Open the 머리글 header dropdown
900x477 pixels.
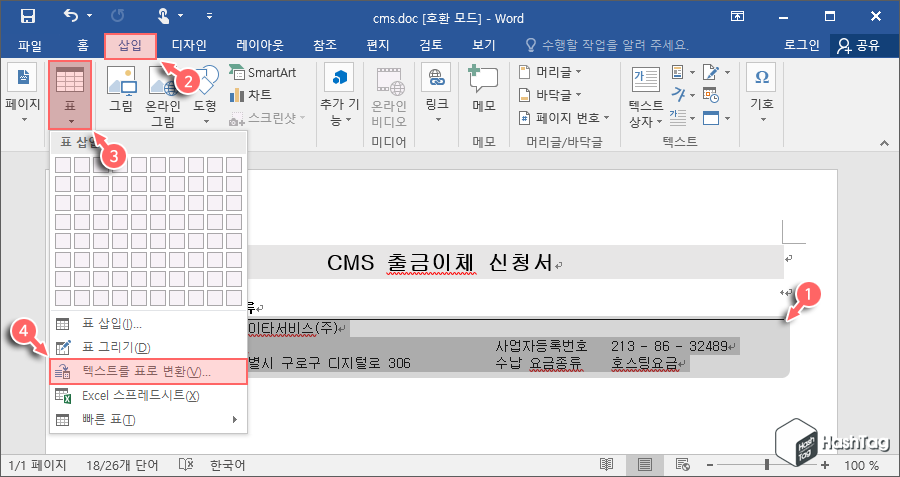coord(550,72)
